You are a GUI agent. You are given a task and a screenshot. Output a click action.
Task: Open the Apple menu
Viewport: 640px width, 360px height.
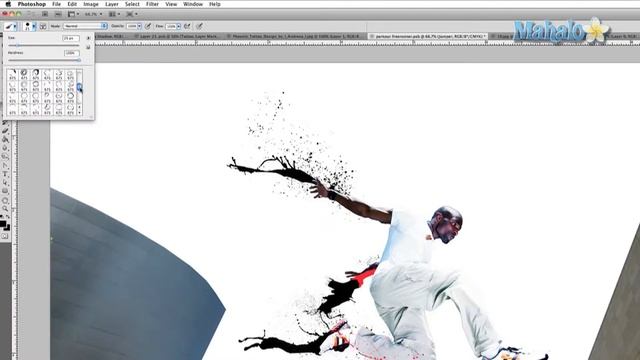point(8,4)
